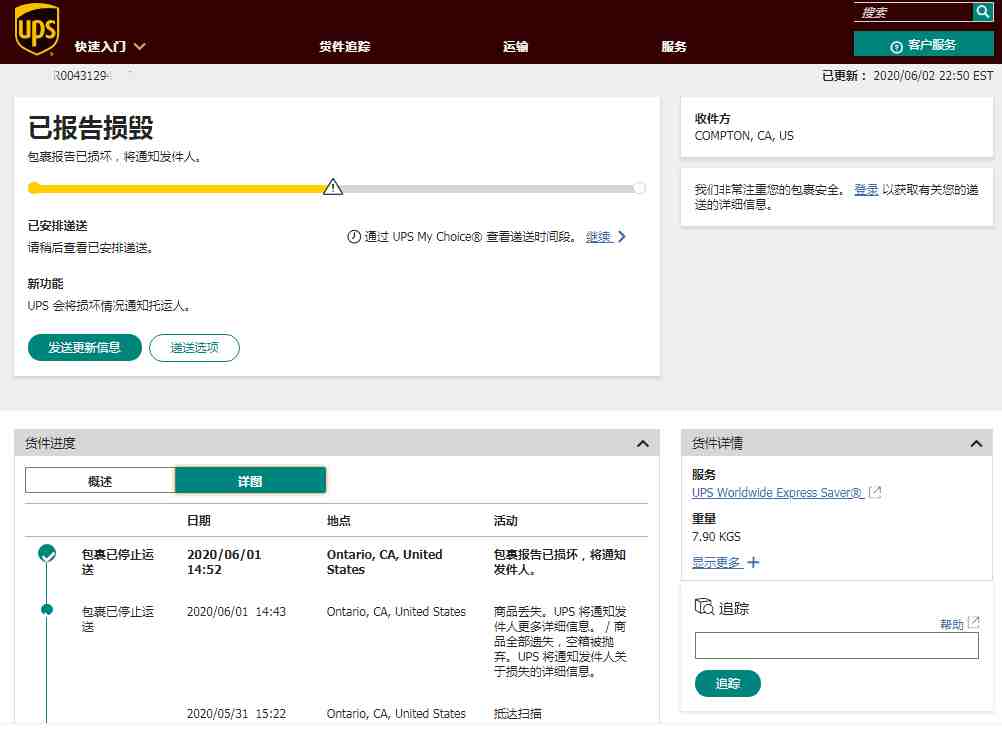Click the search magnifier icon
The width and height of the screenshot is (1002, 729).
tap(983, 12)
